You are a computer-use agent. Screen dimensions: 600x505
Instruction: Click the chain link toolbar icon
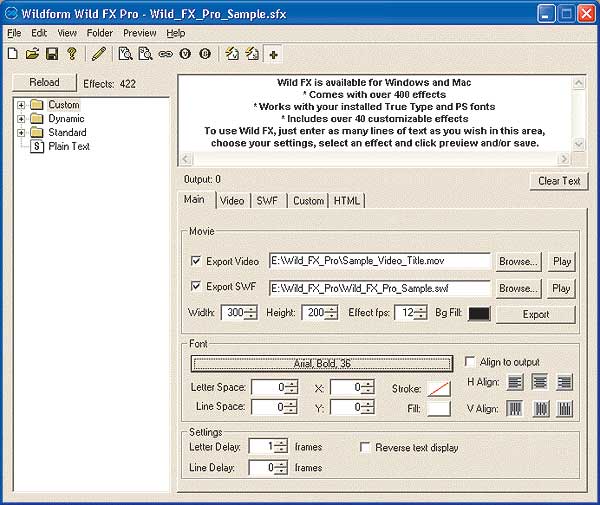165,53
